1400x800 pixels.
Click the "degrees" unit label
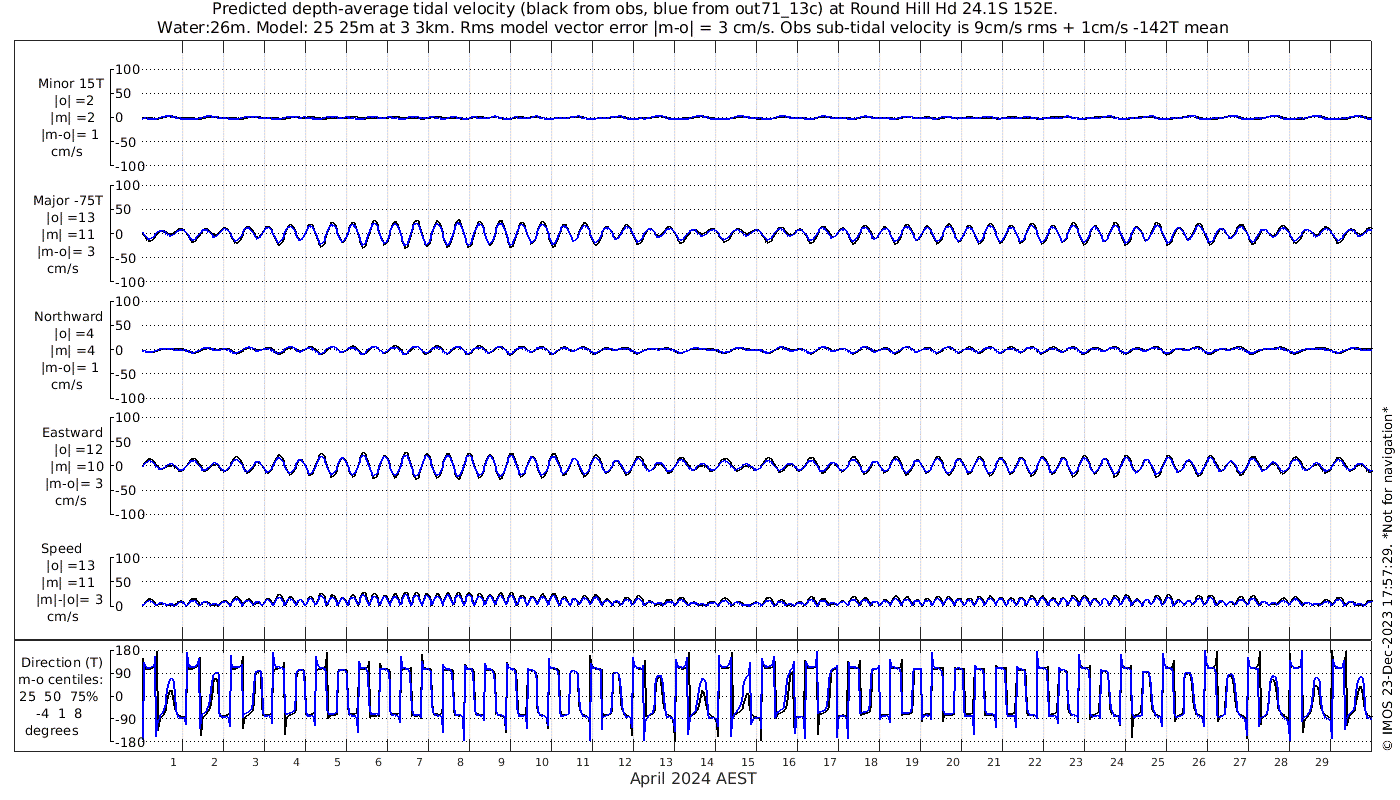52,730
